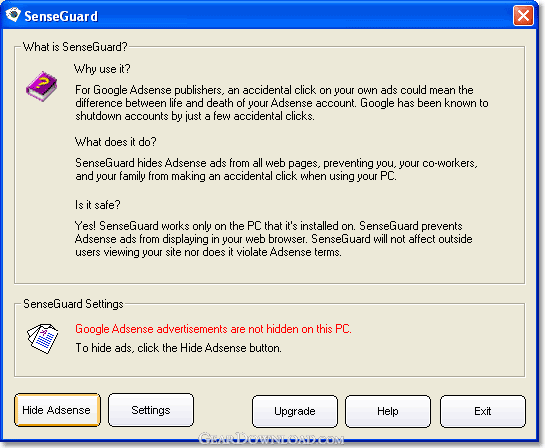Open the Settings button
Viewport: 545px width, 448px height.
tap(151, 410)
